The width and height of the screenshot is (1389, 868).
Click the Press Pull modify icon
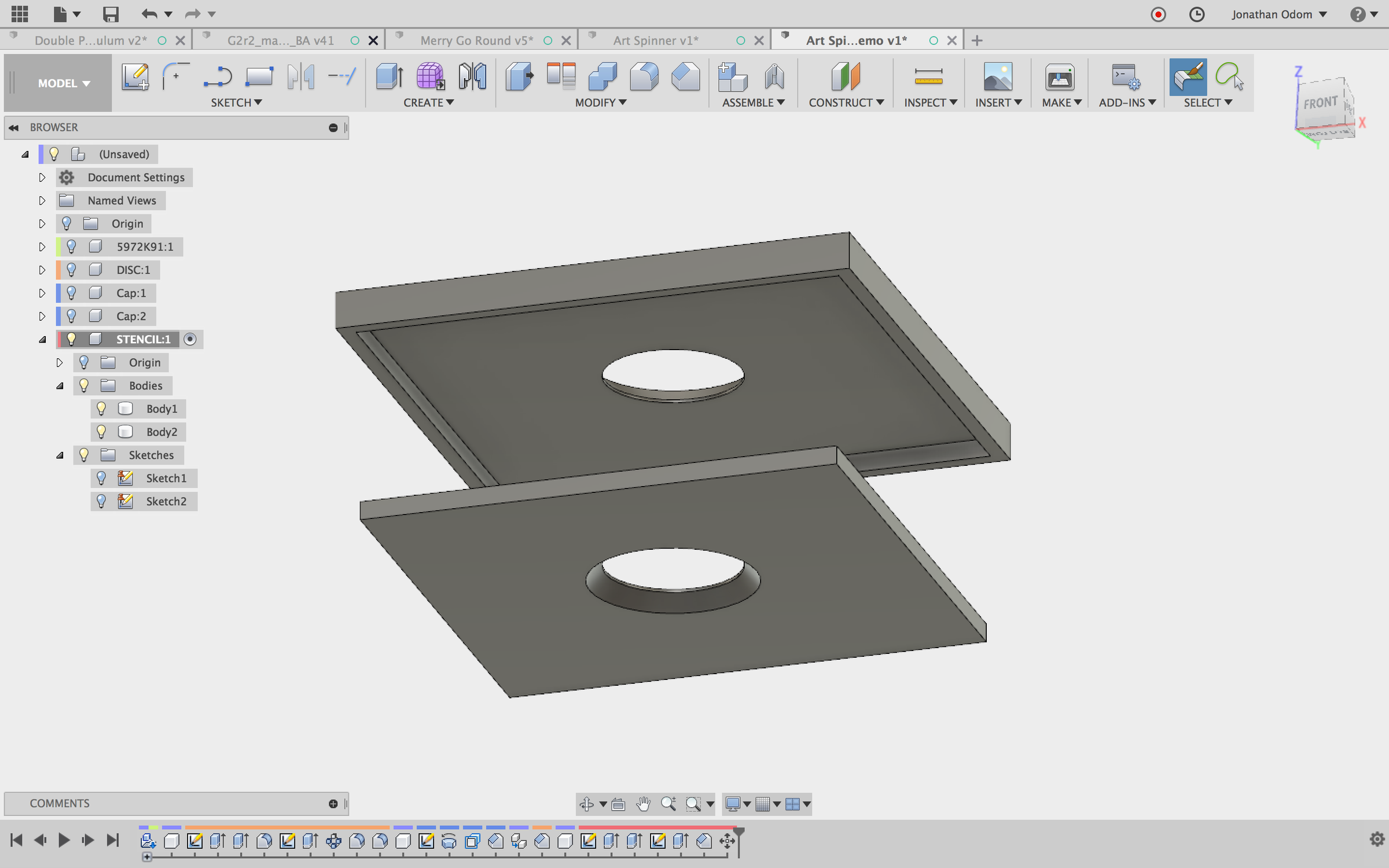519,77
